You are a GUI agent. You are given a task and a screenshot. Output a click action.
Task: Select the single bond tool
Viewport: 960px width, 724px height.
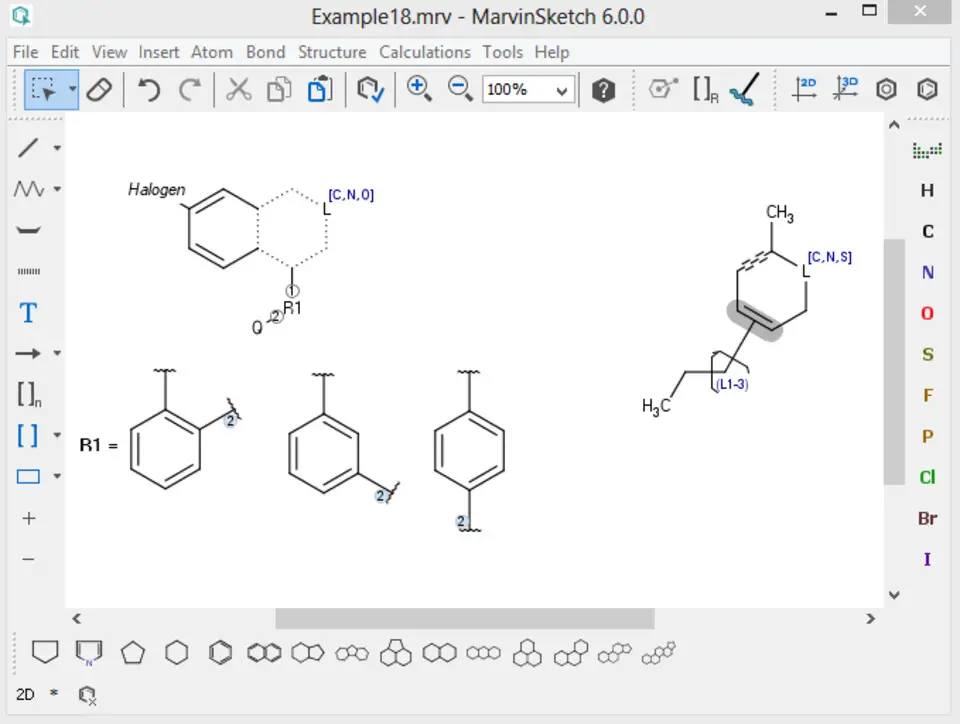coord(28,147)
